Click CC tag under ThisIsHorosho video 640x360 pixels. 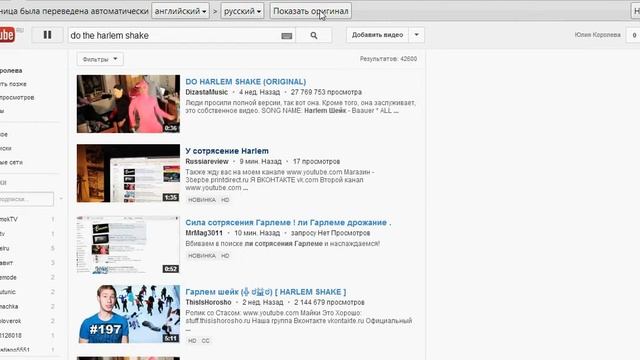pyautogui.click(x=205, y=341)
